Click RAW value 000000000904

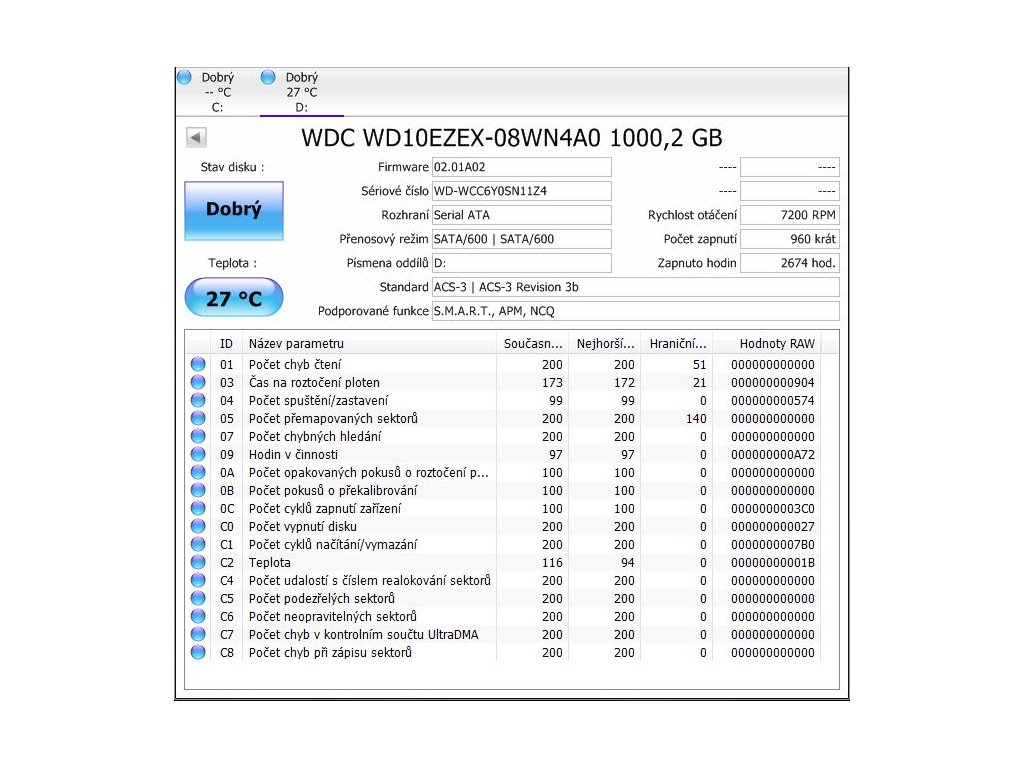pyautogui.click(x=773, y=383)
